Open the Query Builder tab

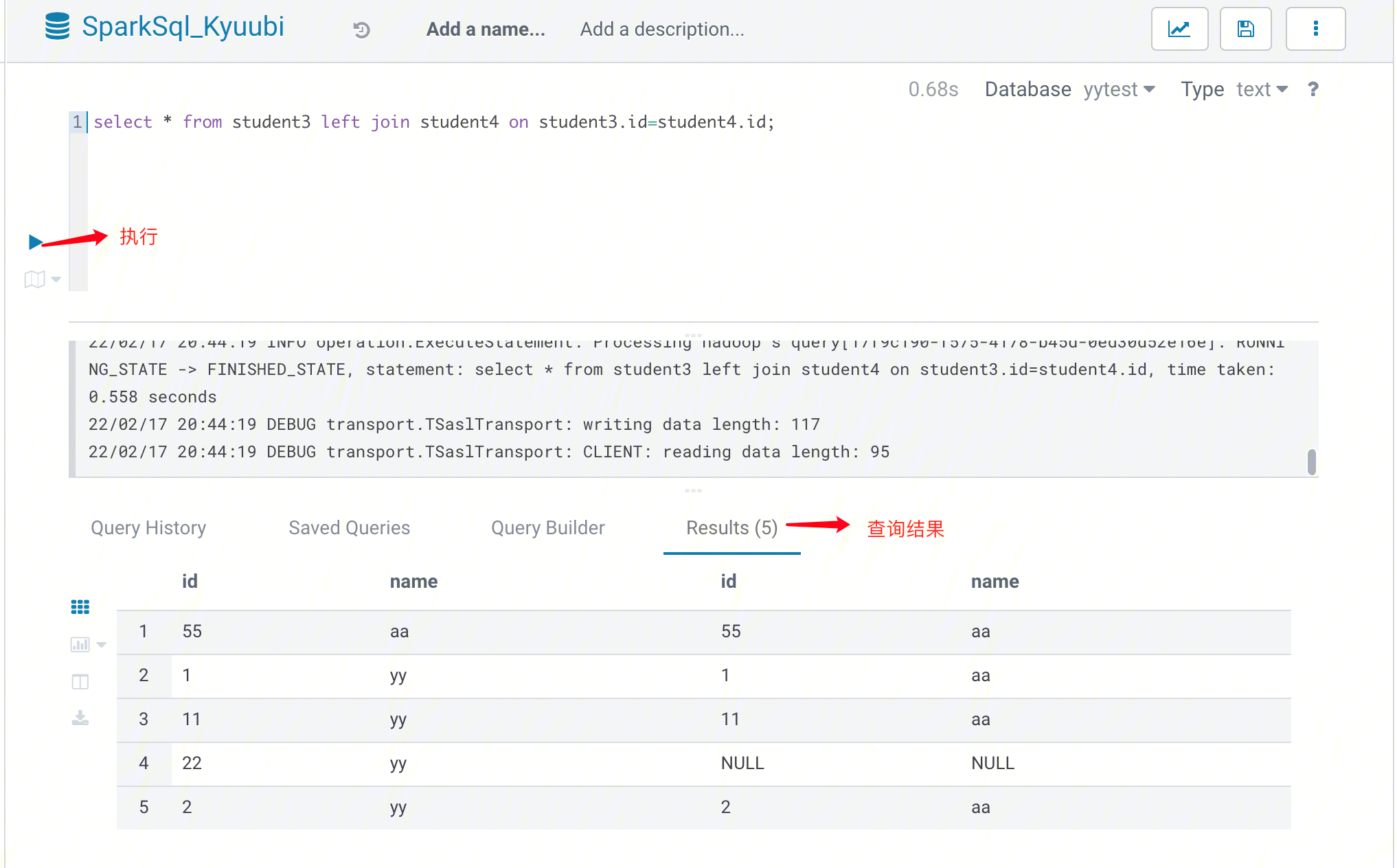[547, 527]
